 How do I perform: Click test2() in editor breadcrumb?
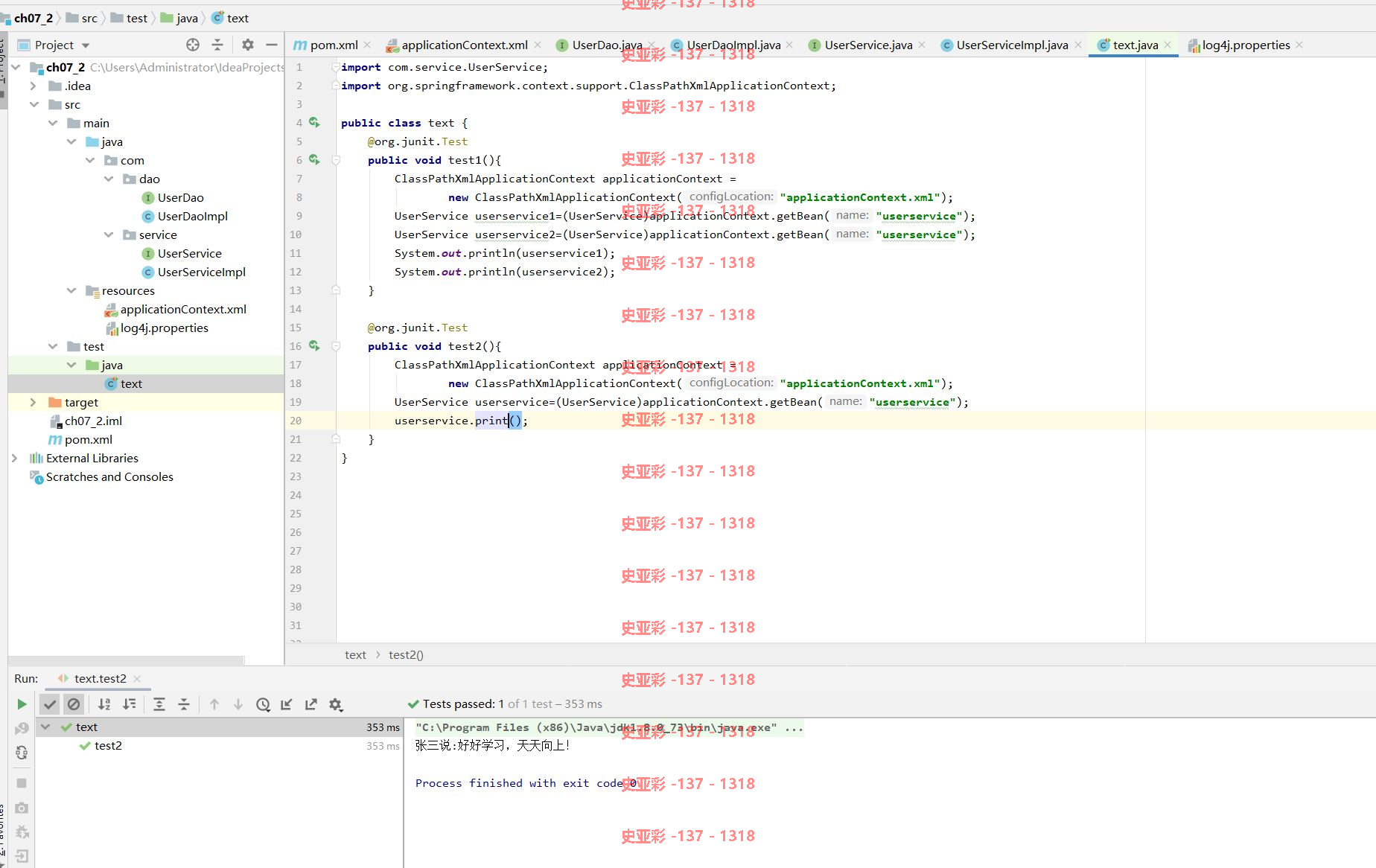click(x=406, y=655)
